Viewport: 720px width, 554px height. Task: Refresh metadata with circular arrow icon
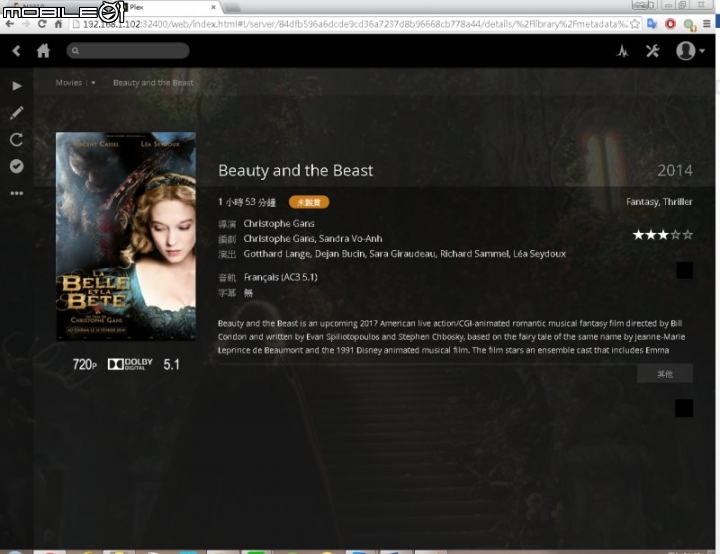[x=17, y=140]
